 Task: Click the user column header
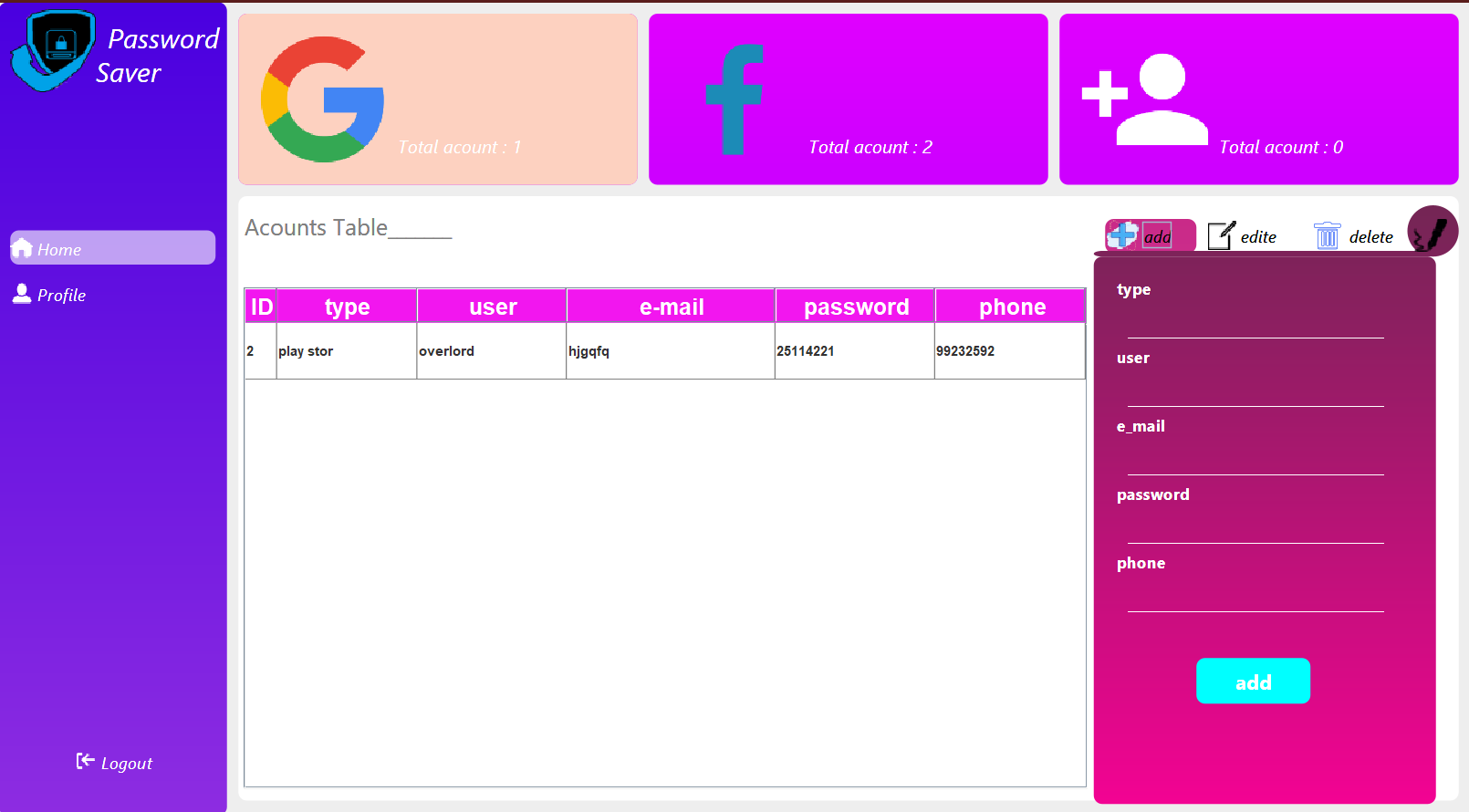(x=493, y=307)
